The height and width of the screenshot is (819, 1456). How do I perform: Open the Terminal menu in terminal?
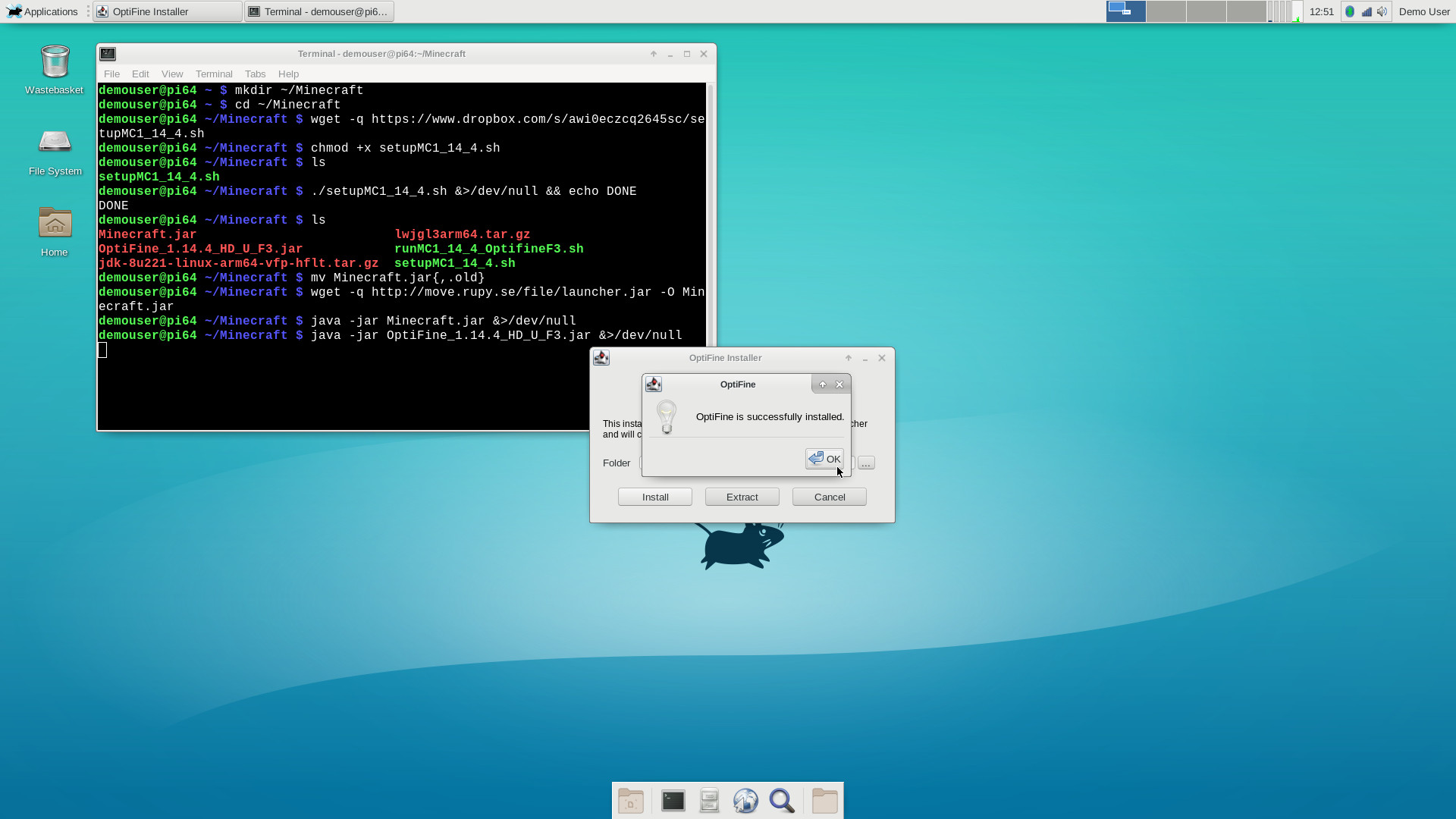tap(214, 74)
